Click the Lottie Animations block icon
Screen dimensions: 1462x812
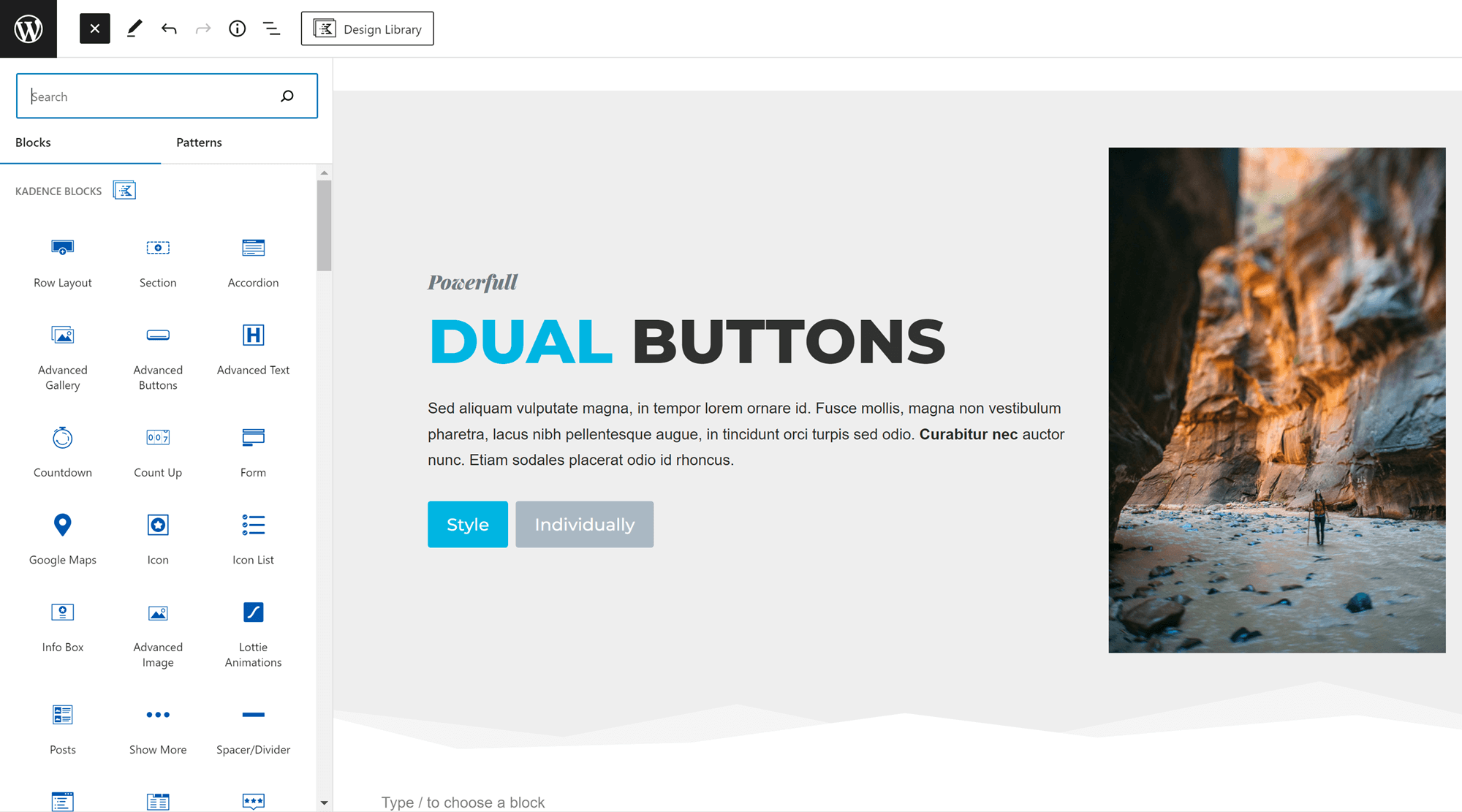253,611
